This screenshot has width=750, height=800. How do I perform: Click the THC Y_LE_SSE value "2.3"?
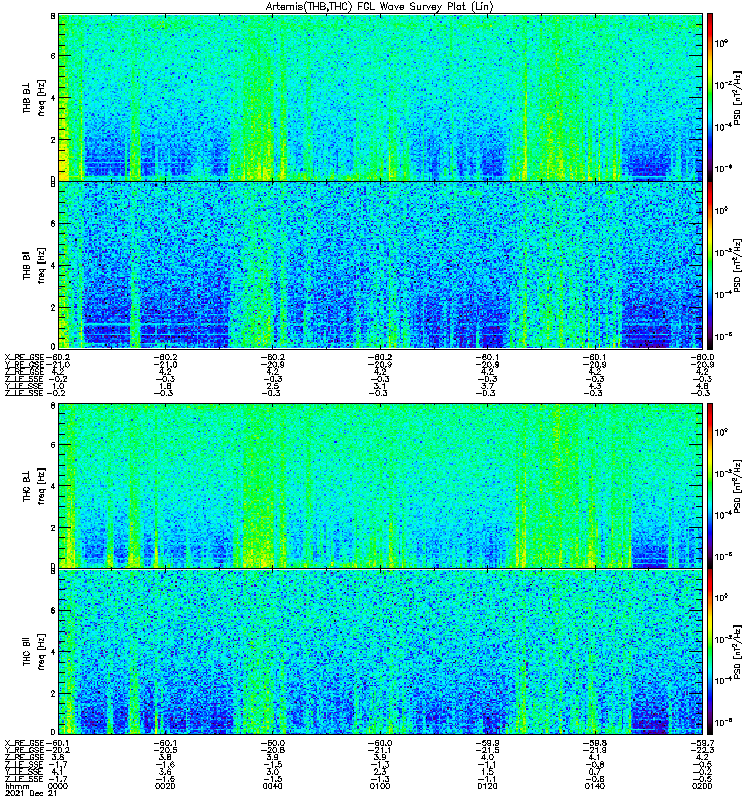(x=381, y=772)
